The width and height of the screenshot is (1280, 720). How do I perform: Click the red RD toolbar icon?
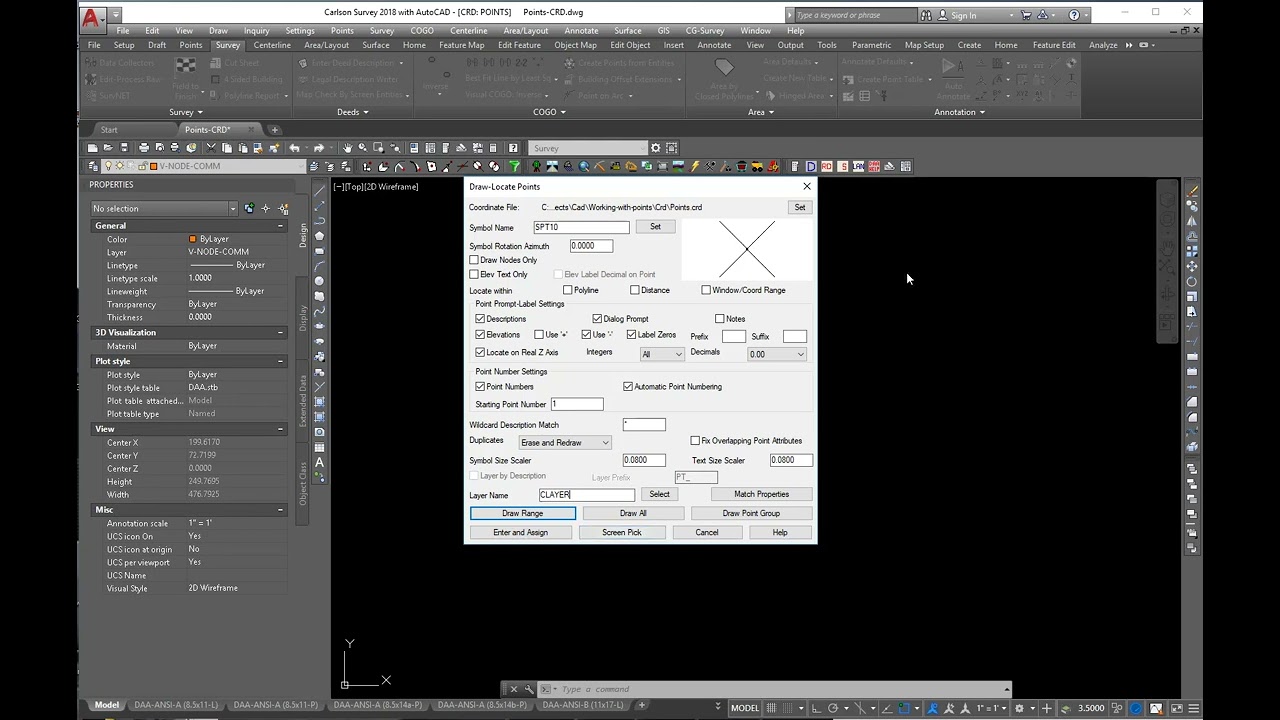pos(827,166)
